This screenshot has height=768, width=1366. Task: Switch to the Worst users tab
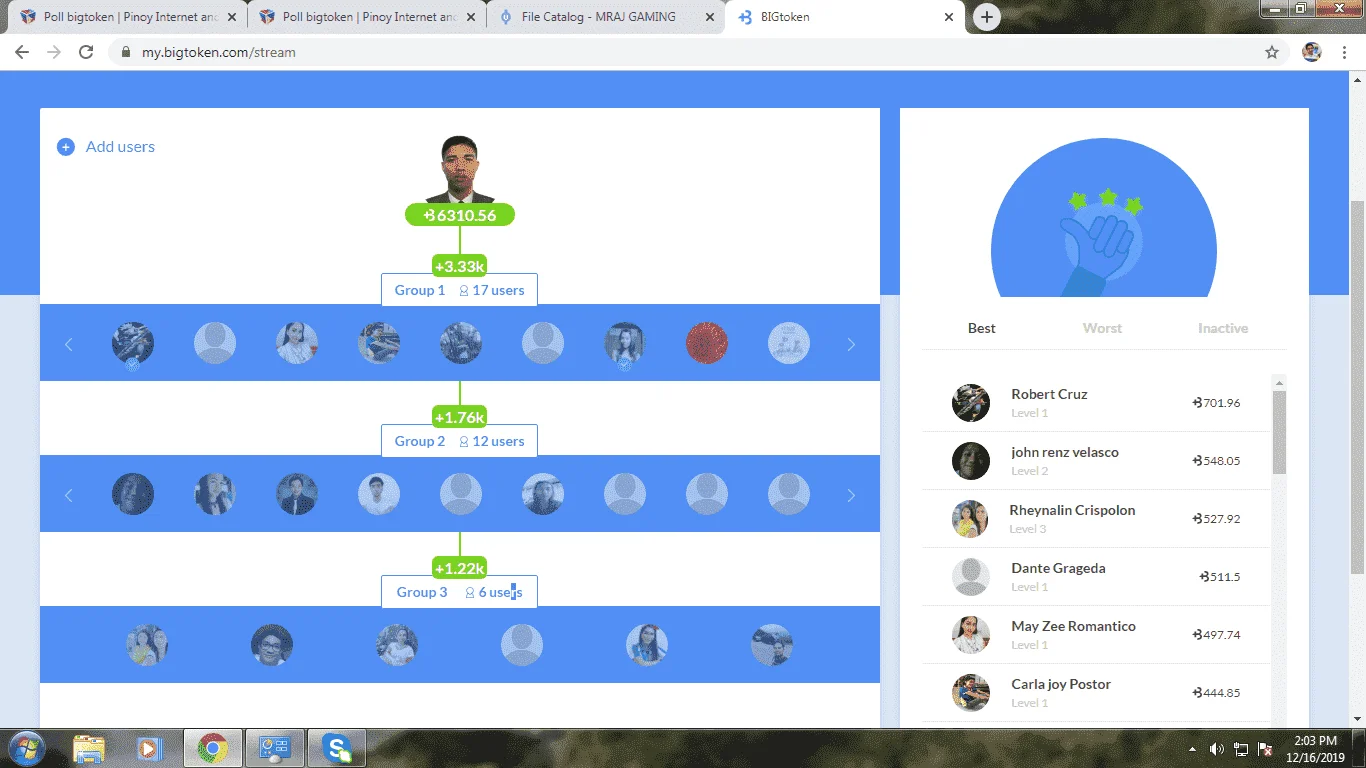[x=1102, y=328]
